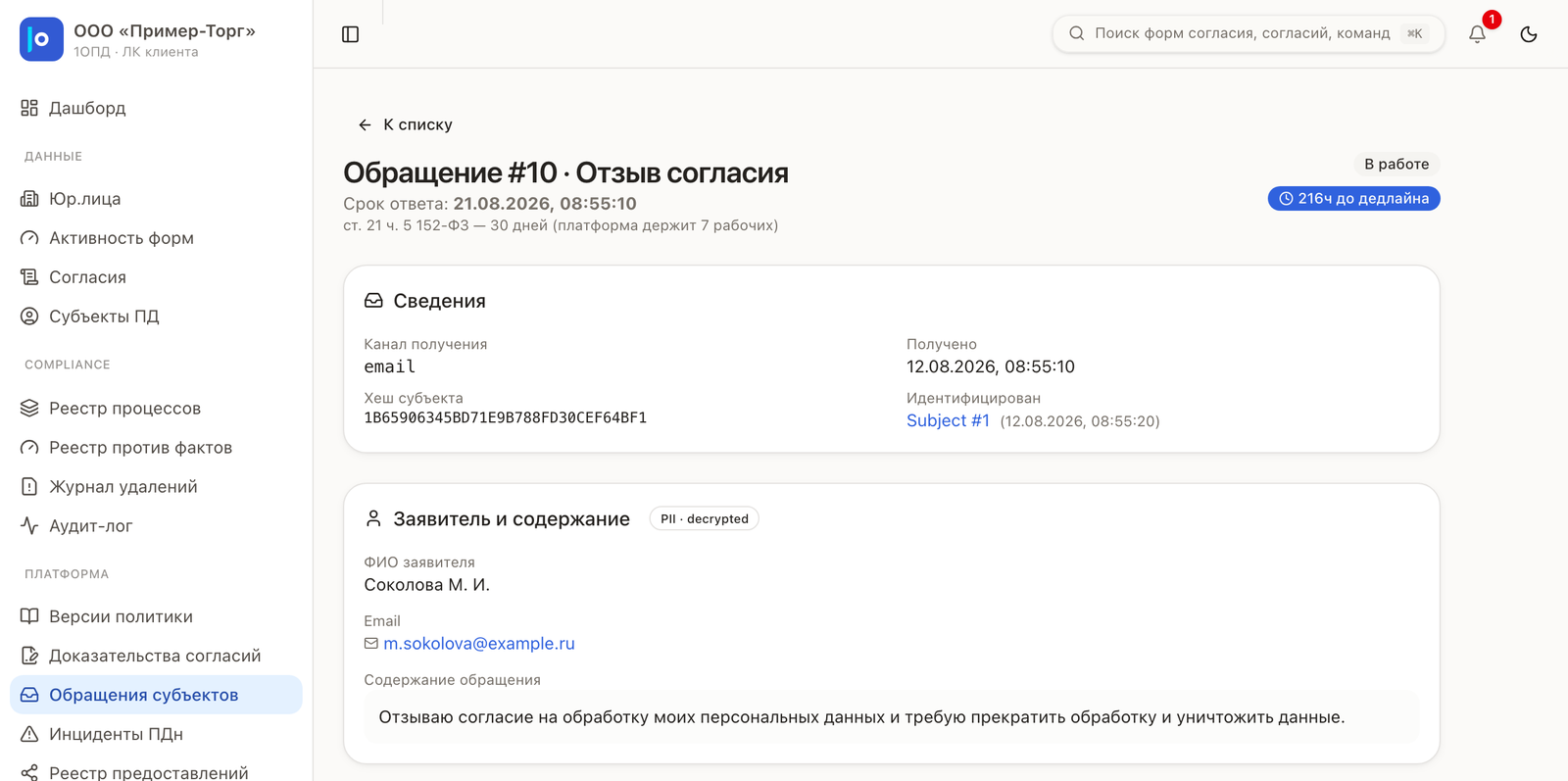
Task: Click Обращения субъектов inbox icon
Action: (29, 695)
